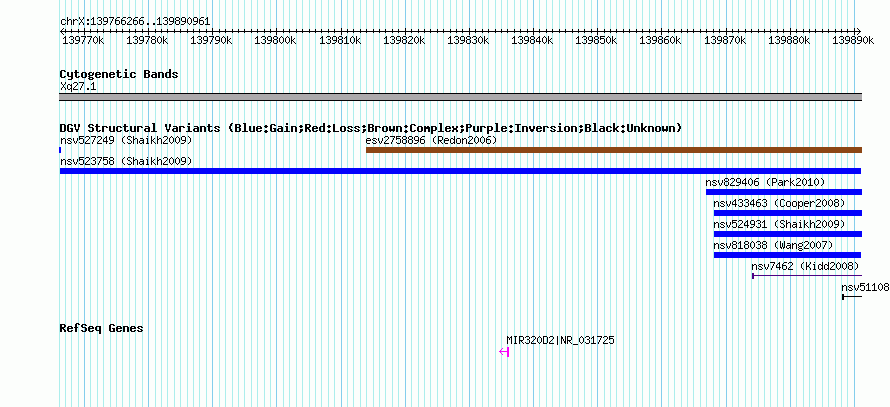Click the 139800k ruler tick label
Image resolution: width=890 pixels, height=407 pixels.
pyautogui.click(x=275, y=41)
